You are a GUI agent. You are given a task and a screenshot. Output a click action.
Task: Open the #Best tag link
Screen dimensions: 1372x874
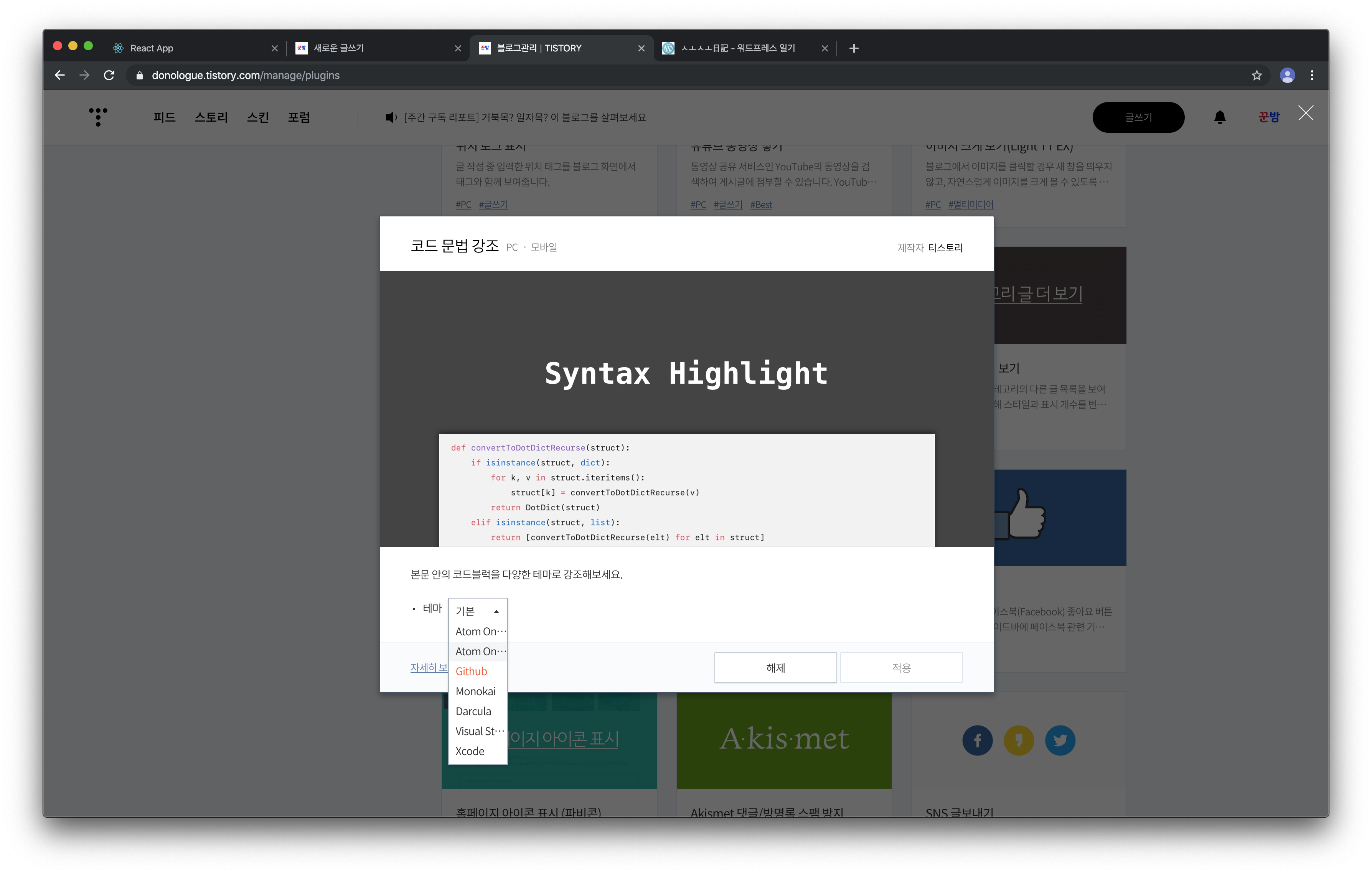point(761,204)
